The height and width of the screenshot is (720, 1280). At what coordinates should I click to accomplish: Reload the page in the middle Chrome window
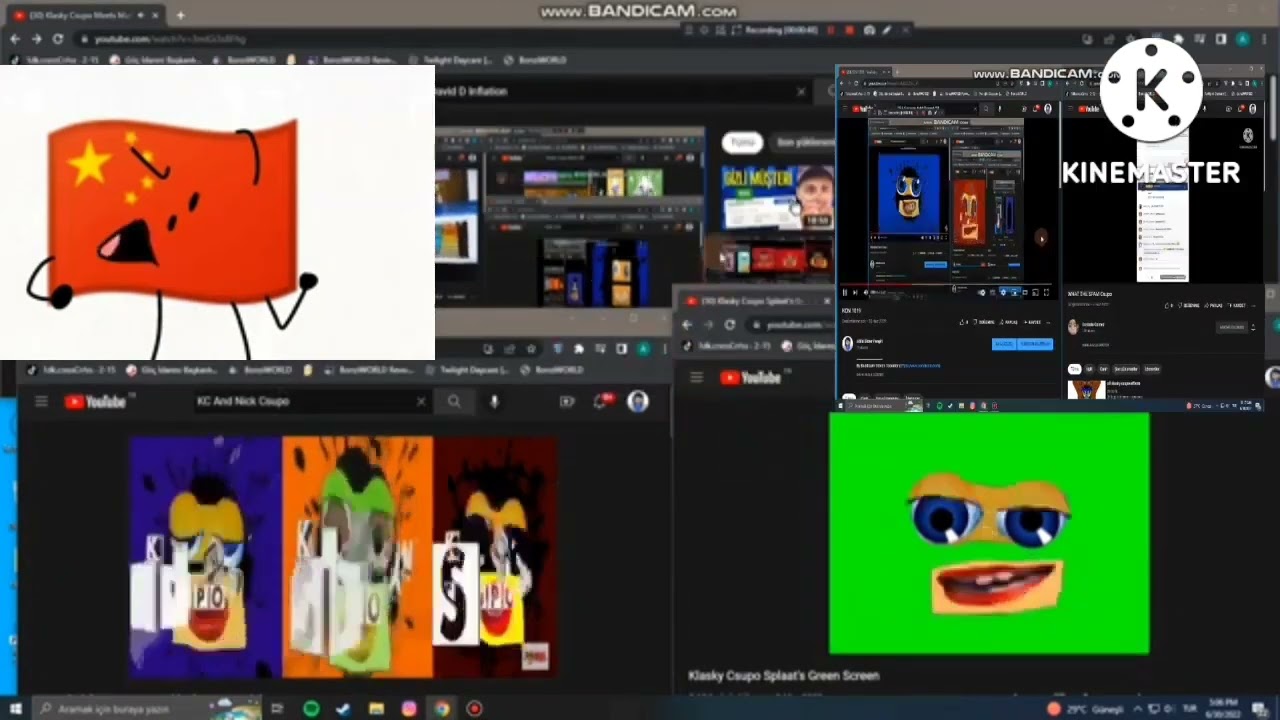click(x=730, y=324)
